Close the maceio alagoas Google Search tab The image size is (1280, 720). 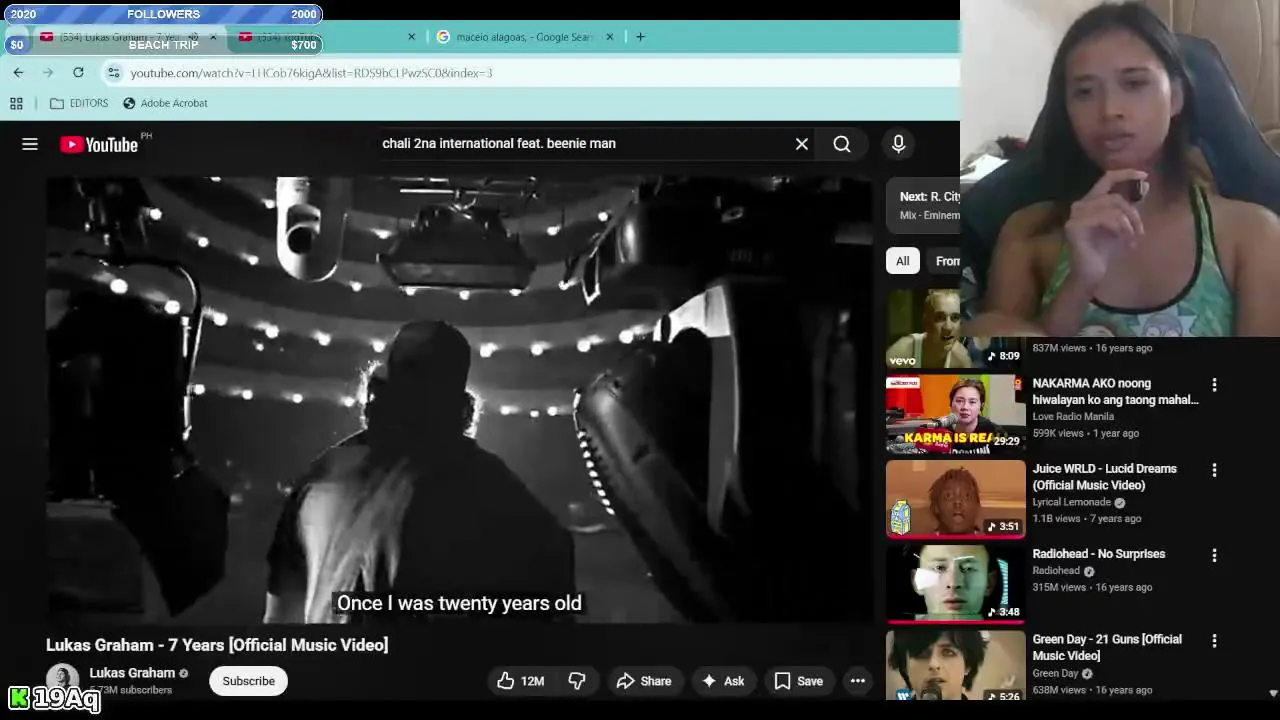(610, 37)
